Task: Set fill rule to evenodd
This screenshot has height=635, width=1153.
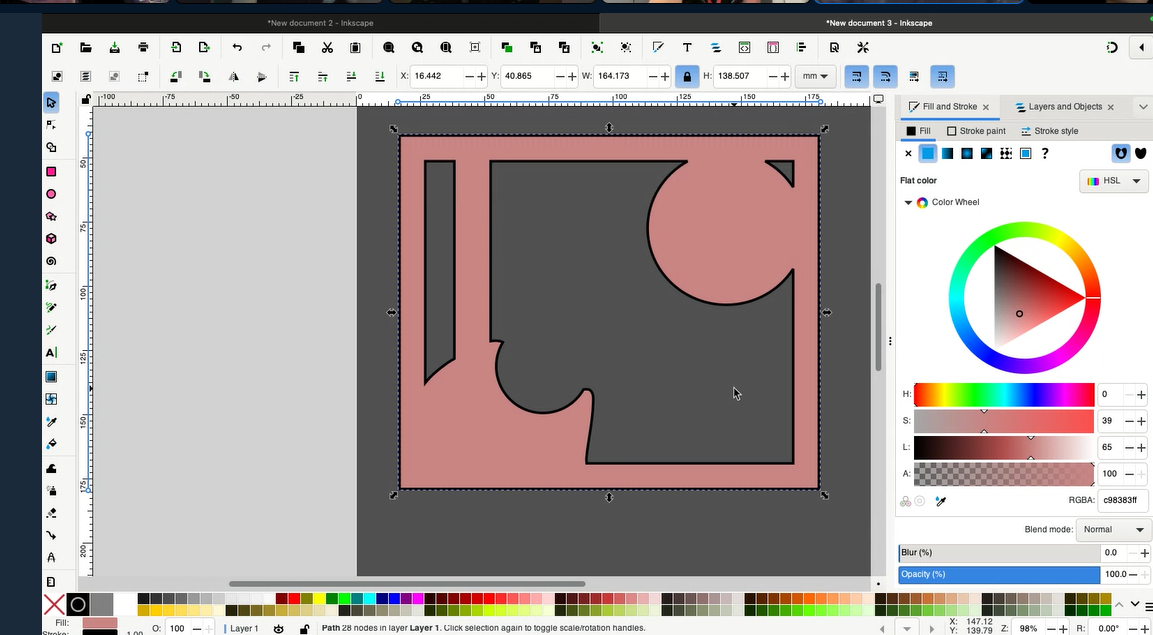Action: tap(1120, 153)
